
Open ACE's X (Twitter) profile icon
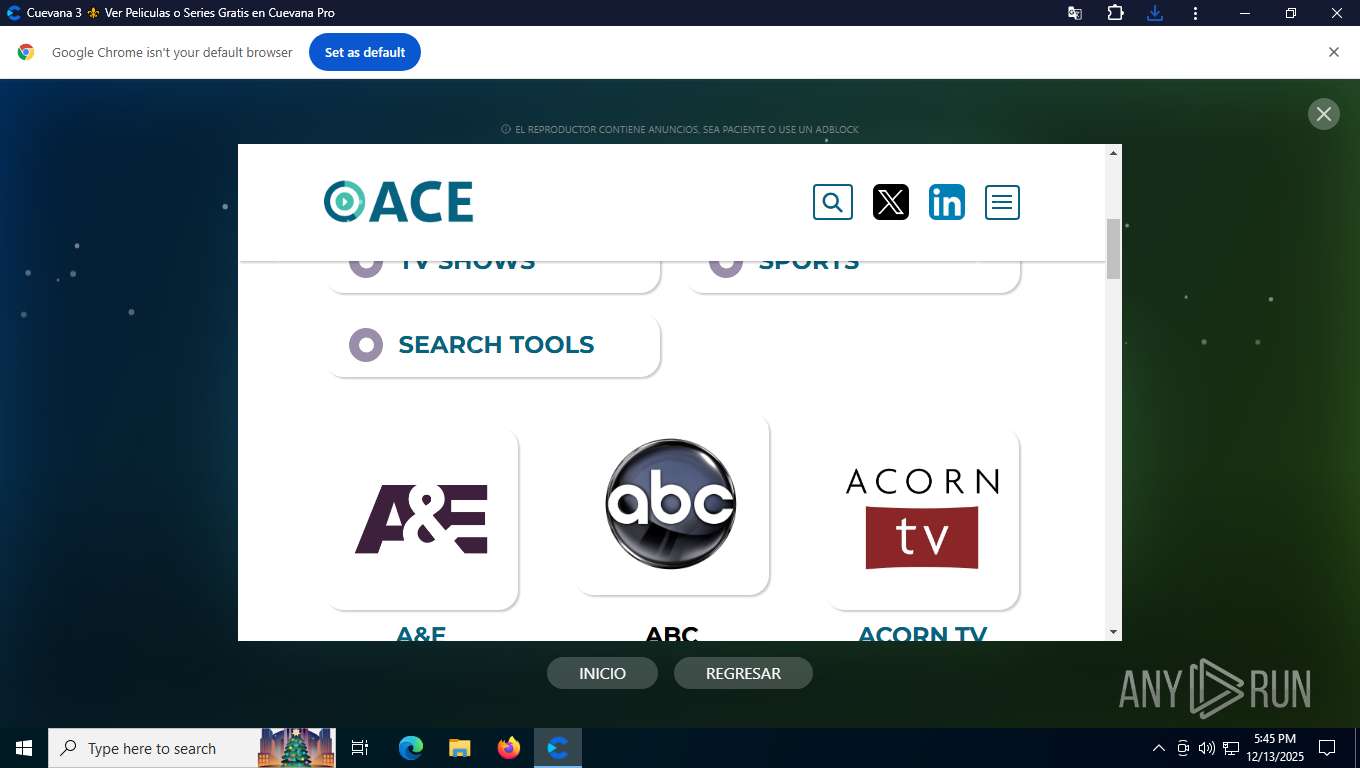click(891, 203)
